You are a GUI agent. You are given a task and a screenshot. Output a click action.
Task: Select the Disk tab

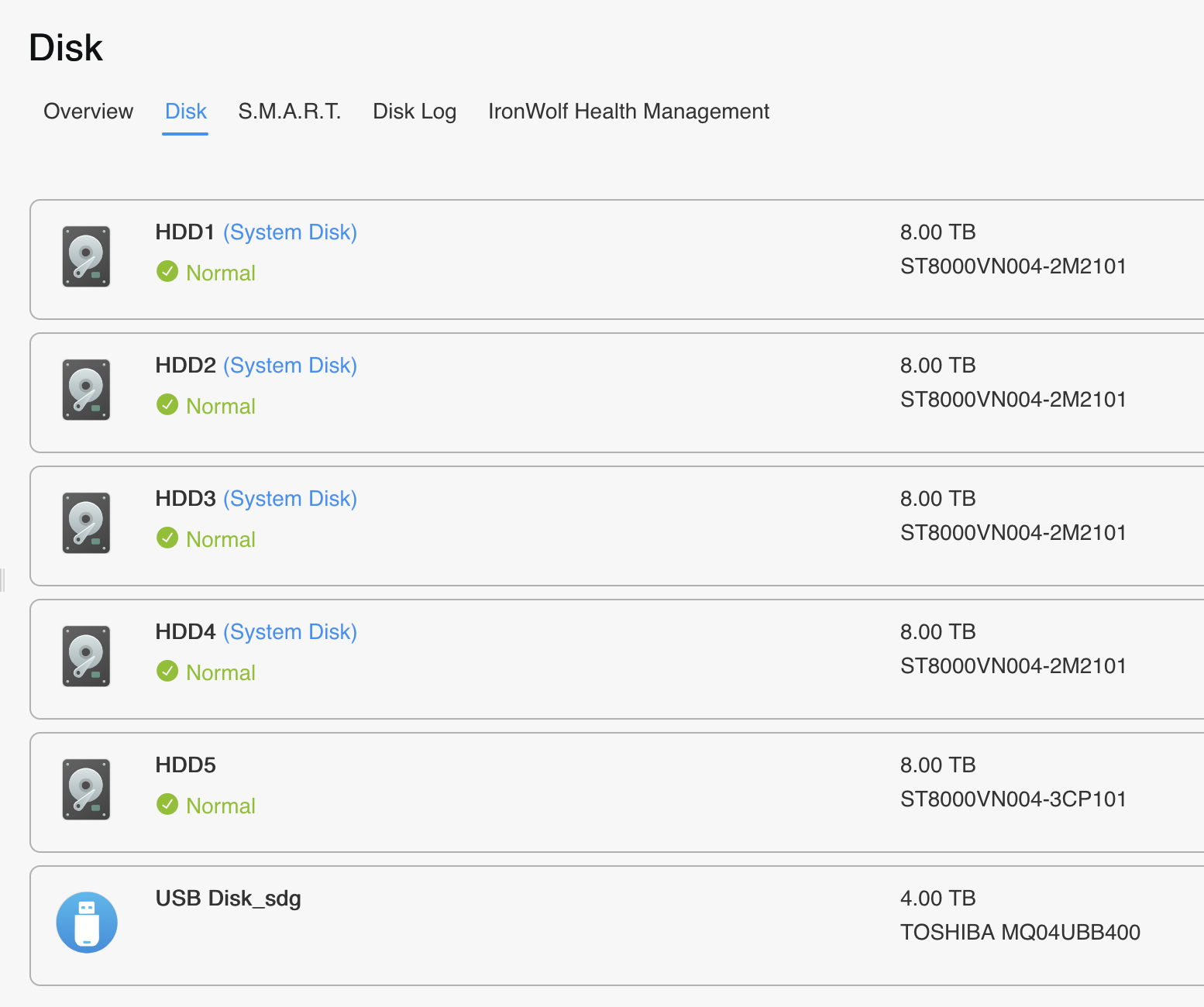click(186, 112)
